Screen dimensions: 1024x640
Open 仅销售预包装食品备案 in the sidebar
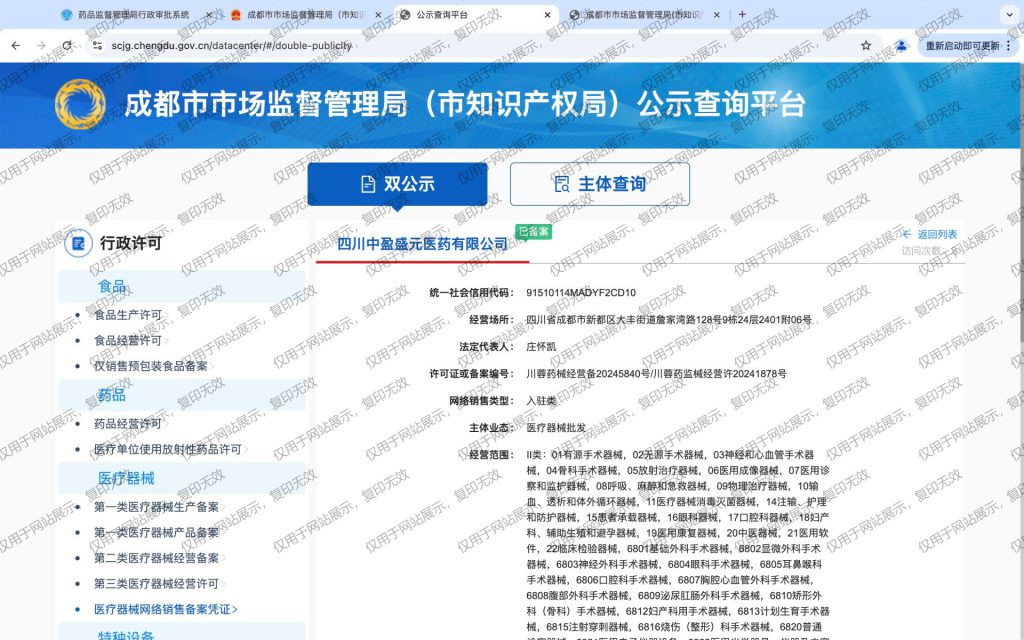tap(150, 366)
